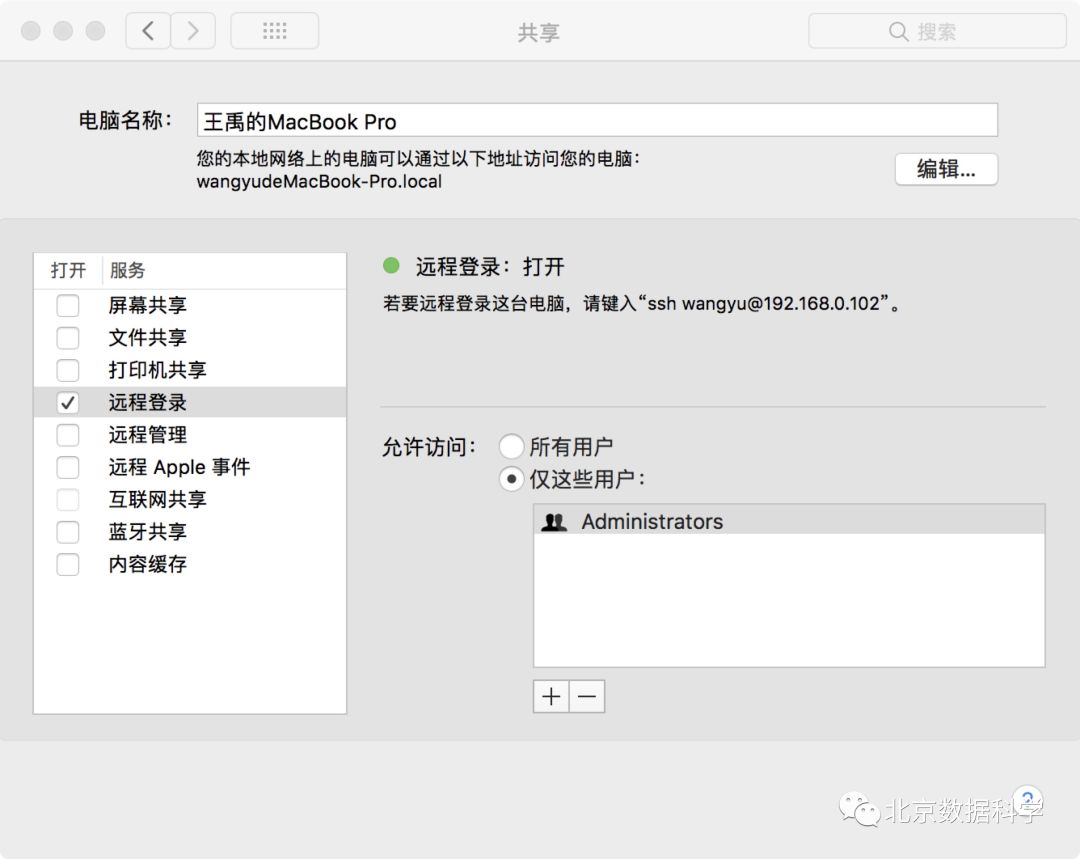Select the 所有用户 radio button

pyautogui.click(x=511, y=446)
